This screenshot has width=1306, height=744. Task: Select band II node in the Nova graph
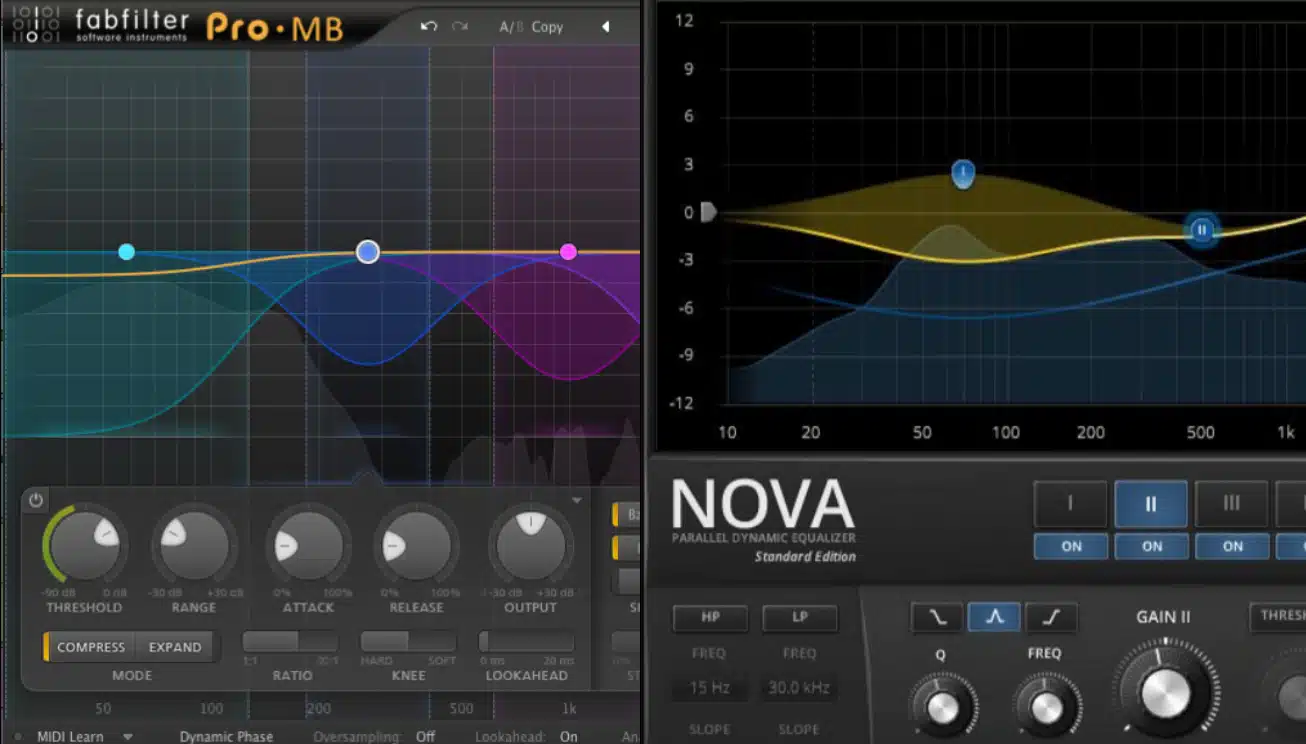click(1201, 230)
